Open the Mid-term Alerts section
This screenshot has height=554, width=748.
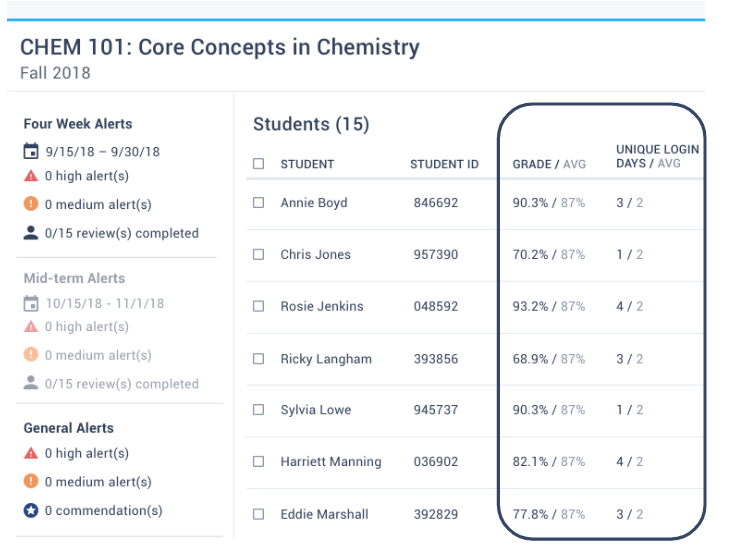[74, 278]
